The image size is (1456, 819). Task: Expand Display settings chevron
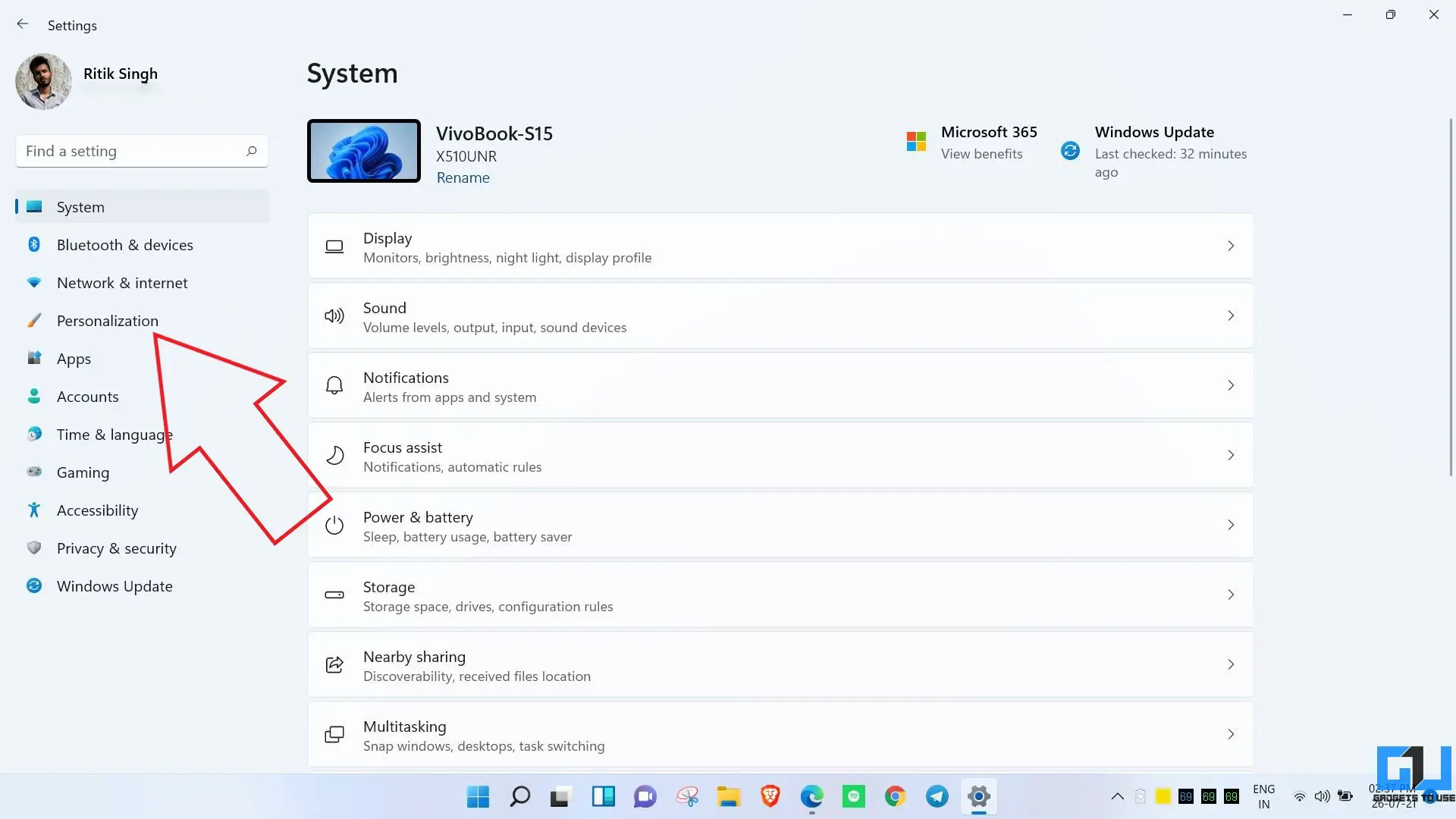pyautogui.click(x=1231, y=246)
